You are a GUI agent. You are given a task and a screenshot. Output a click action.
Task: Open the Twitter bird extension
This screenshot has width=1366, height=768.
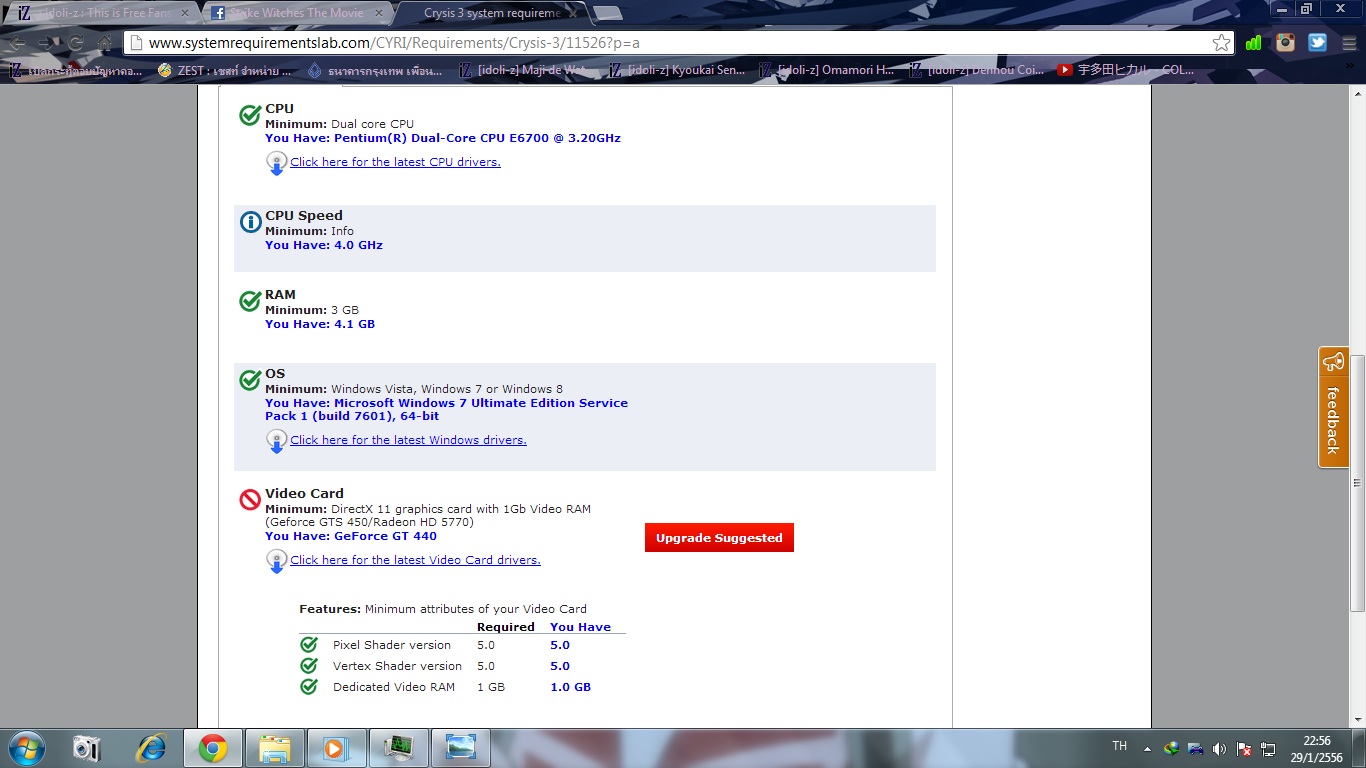point(1317,43)
